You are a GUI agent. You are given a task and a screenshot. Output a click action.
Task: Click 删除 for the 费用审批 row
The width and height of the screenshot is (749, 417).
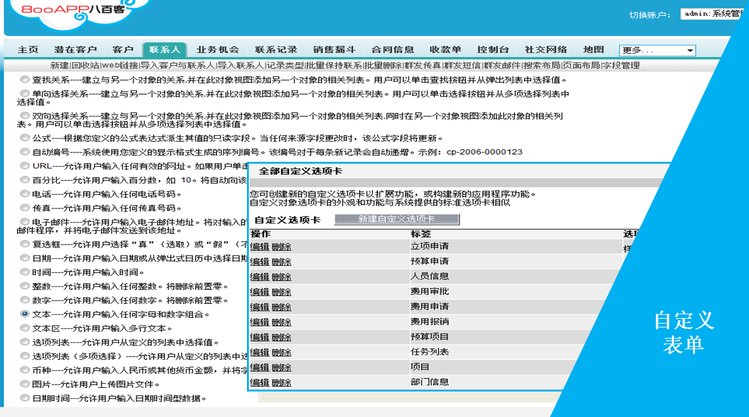[281, 292]
